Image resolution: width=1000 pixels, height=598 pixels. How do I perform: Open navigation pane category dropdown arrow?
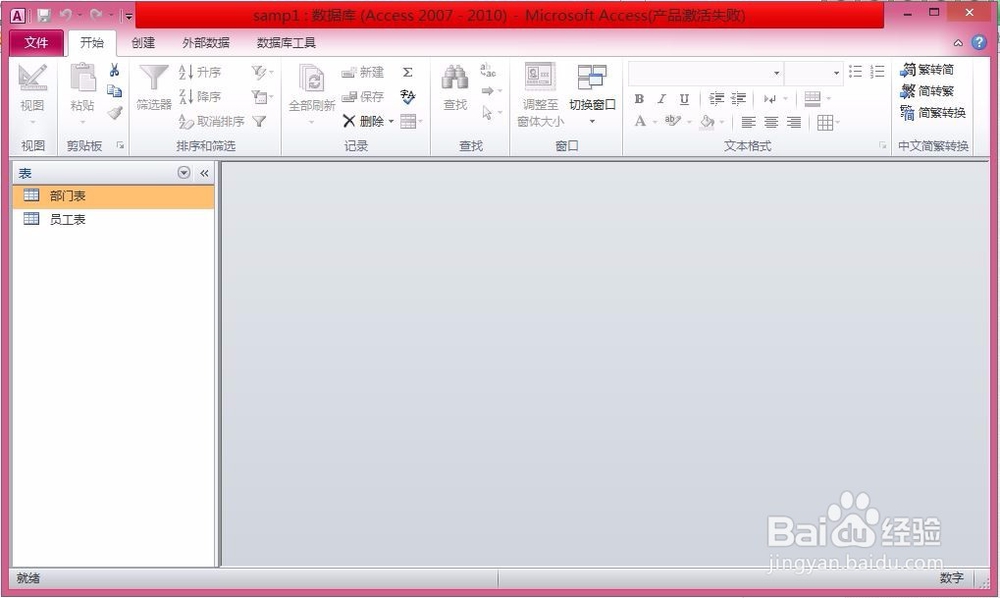pyautogui.click(x=184, y=173)
